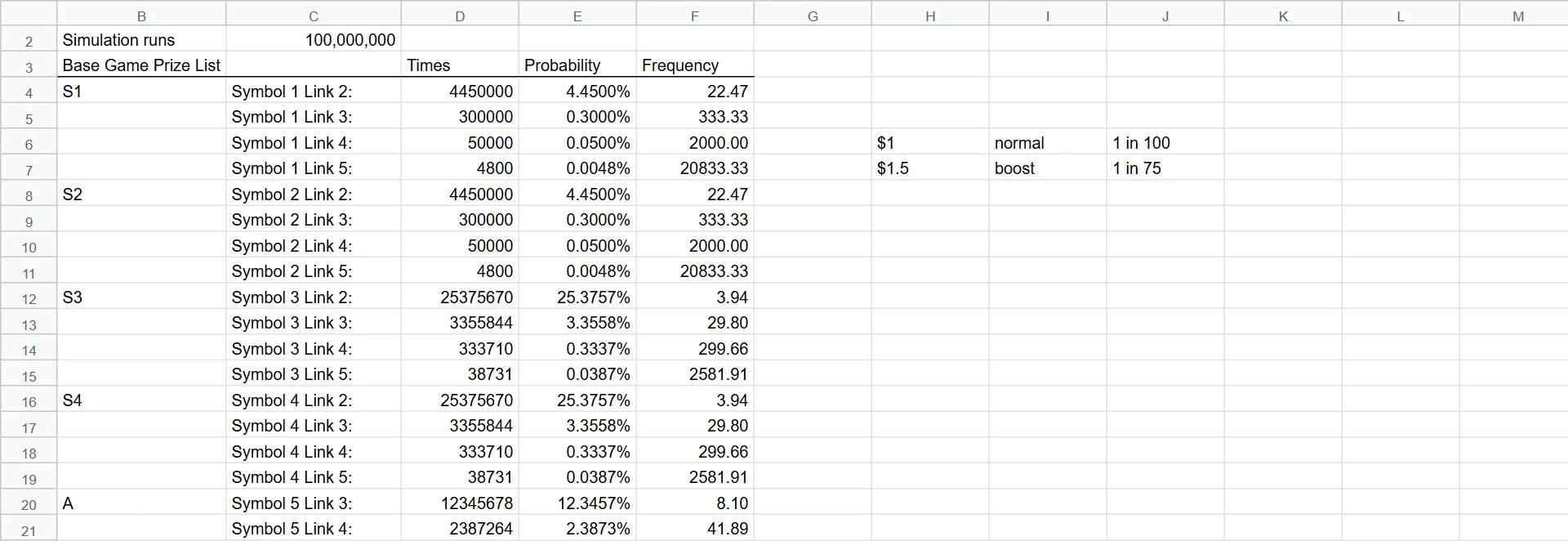Select column J header

(x=1165, y=14)
